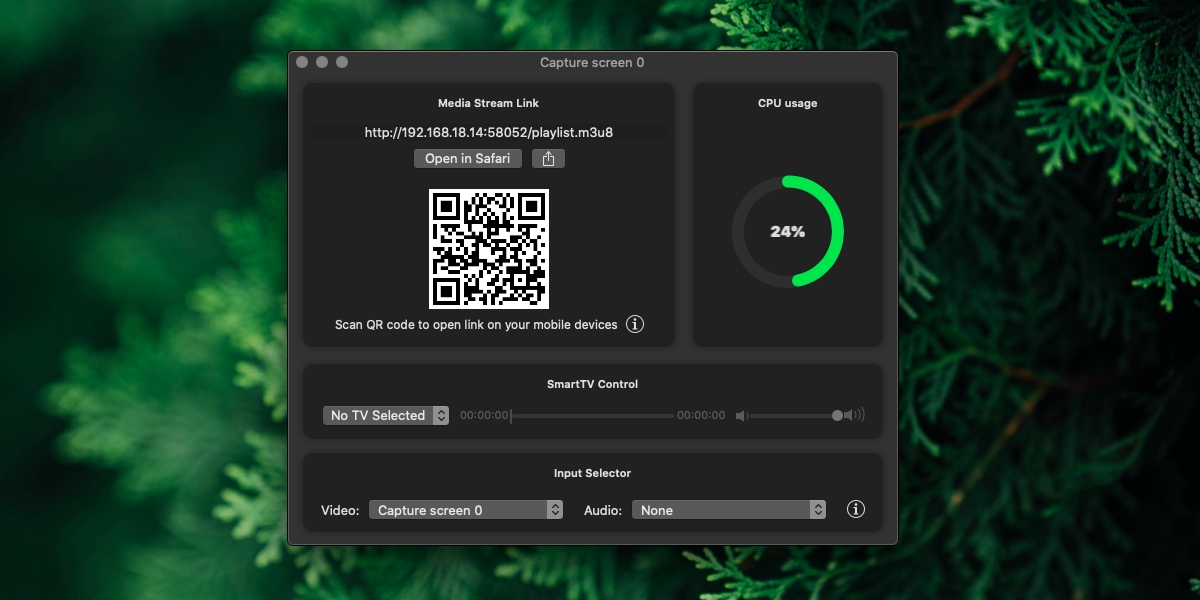The image size is (1200, 600).
Task: Expand the Video Capture screen 0 dropdown
Action: [467, 510]
